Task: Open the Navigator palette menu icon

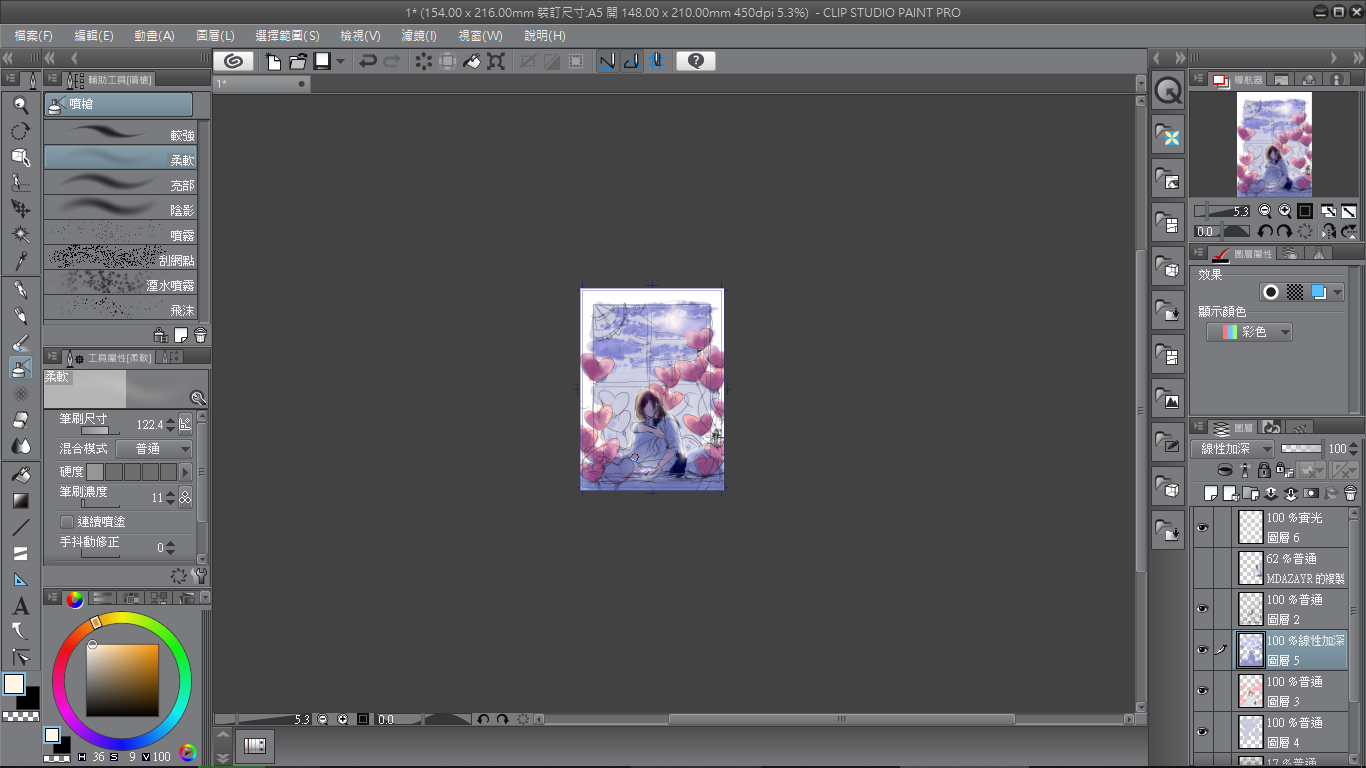Action: (x=1197, y=79)
